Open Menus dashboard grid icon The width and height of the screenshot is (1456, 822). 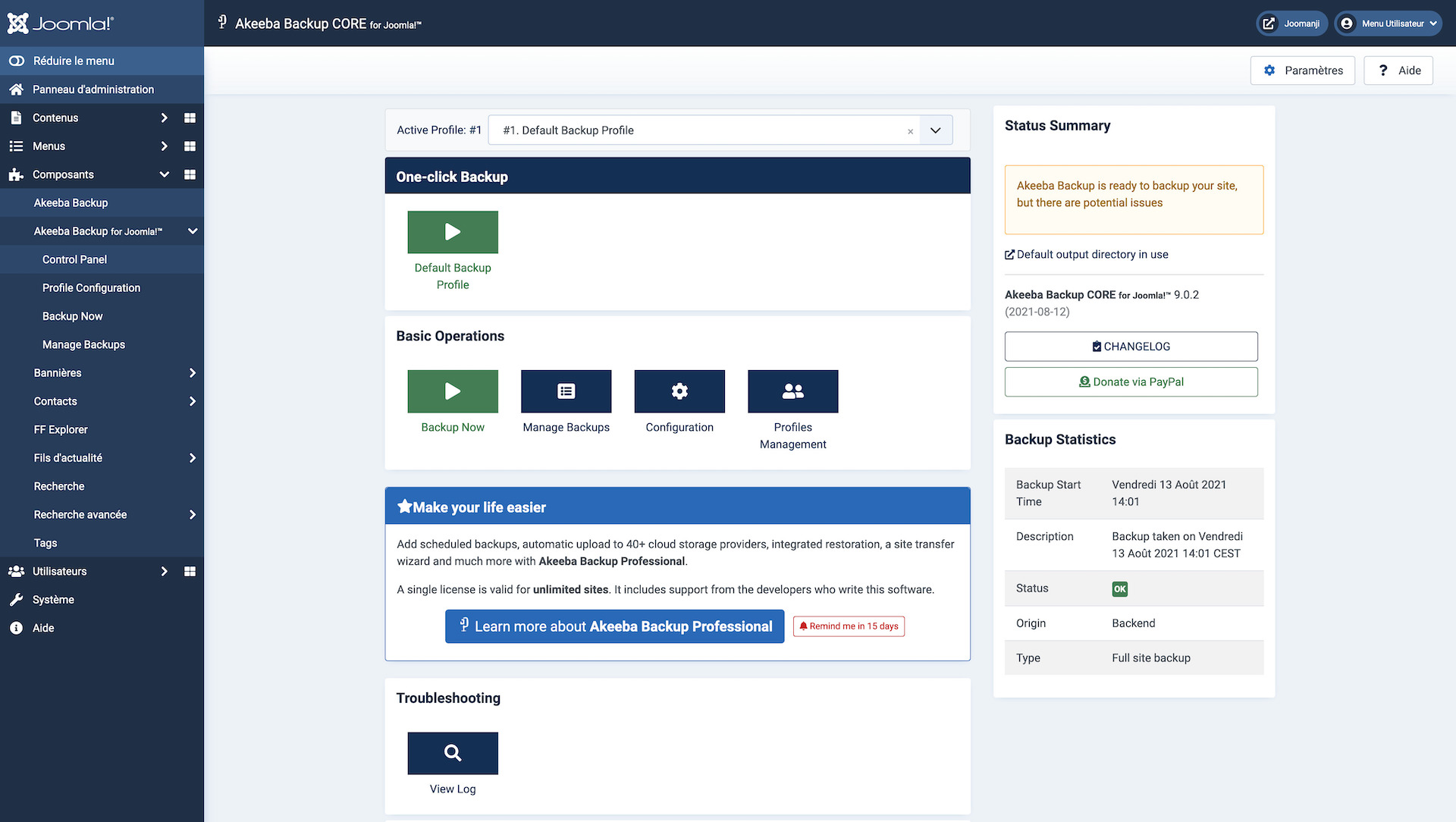click(190, 146)
